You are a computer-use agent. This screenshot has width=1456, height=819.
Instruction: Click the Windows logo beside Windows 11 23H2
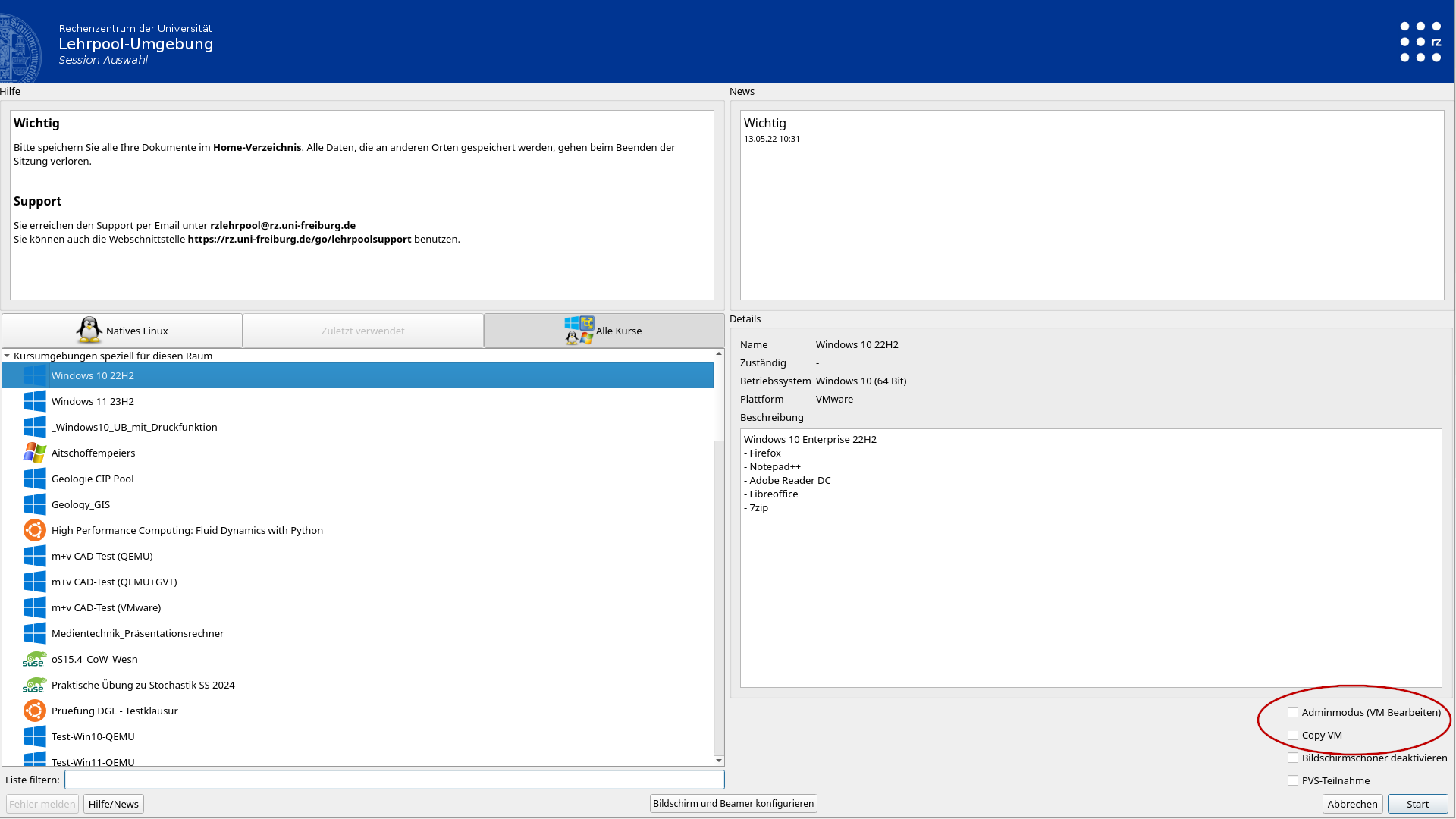tap(35, 401)
